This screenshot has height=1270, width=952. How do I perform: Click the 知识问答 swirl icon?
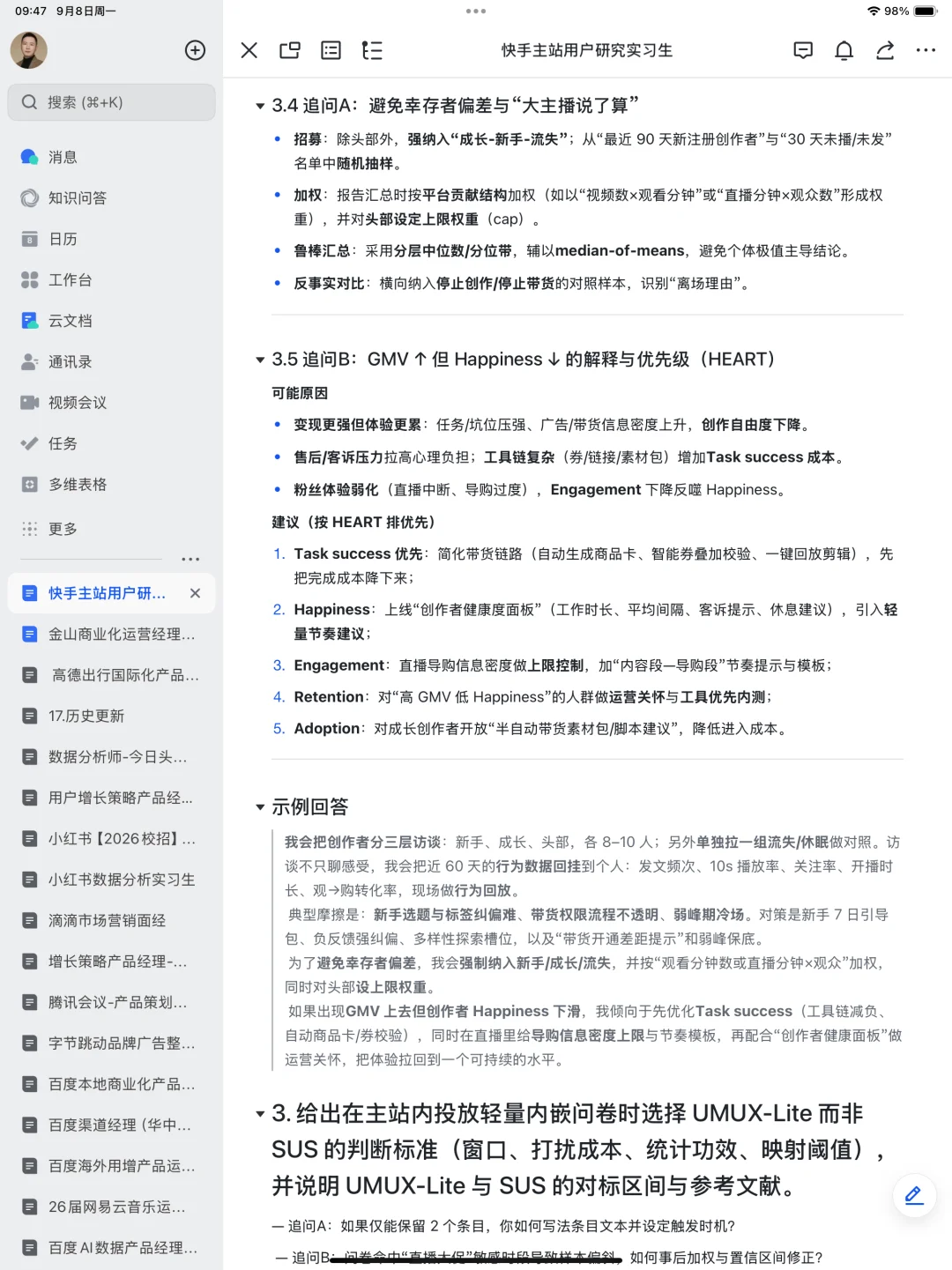point(30,198)
